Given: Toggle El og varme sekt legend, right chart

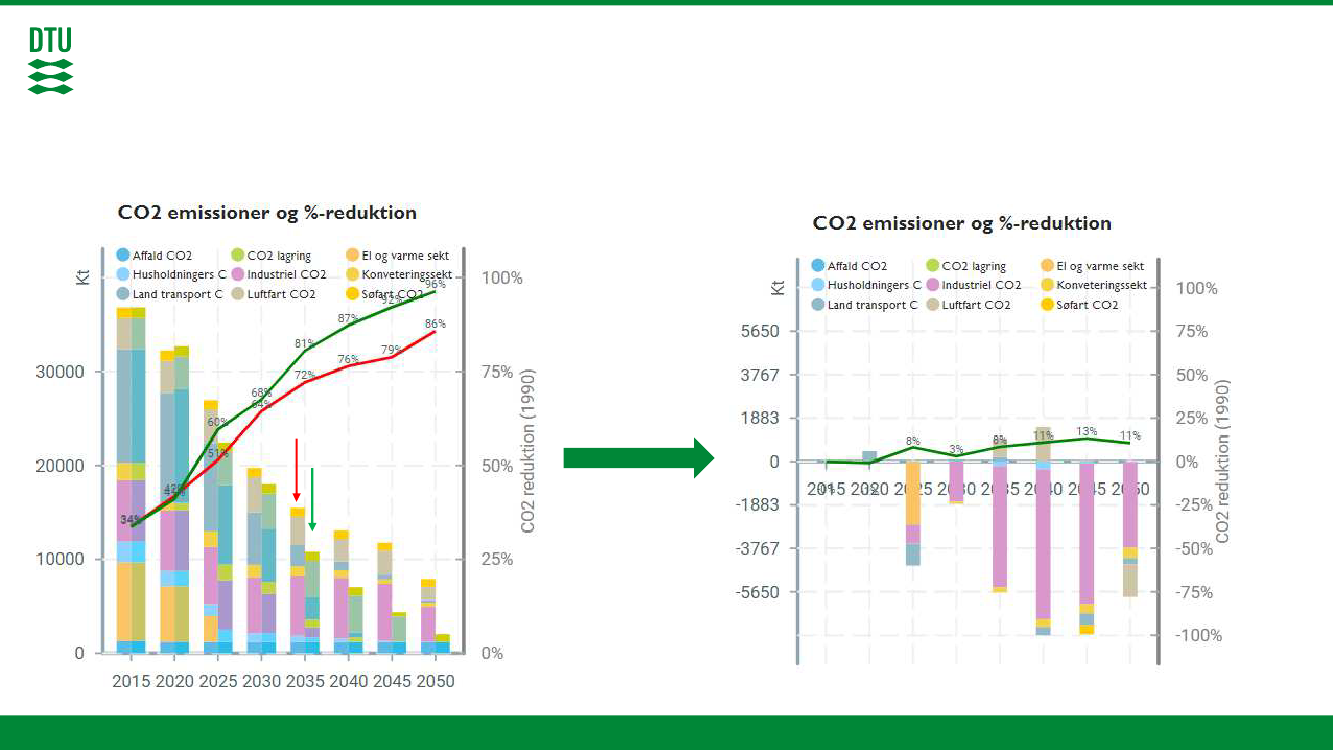Looking at the screenshot, I should pyautogui.click(x=1093, y=266).
